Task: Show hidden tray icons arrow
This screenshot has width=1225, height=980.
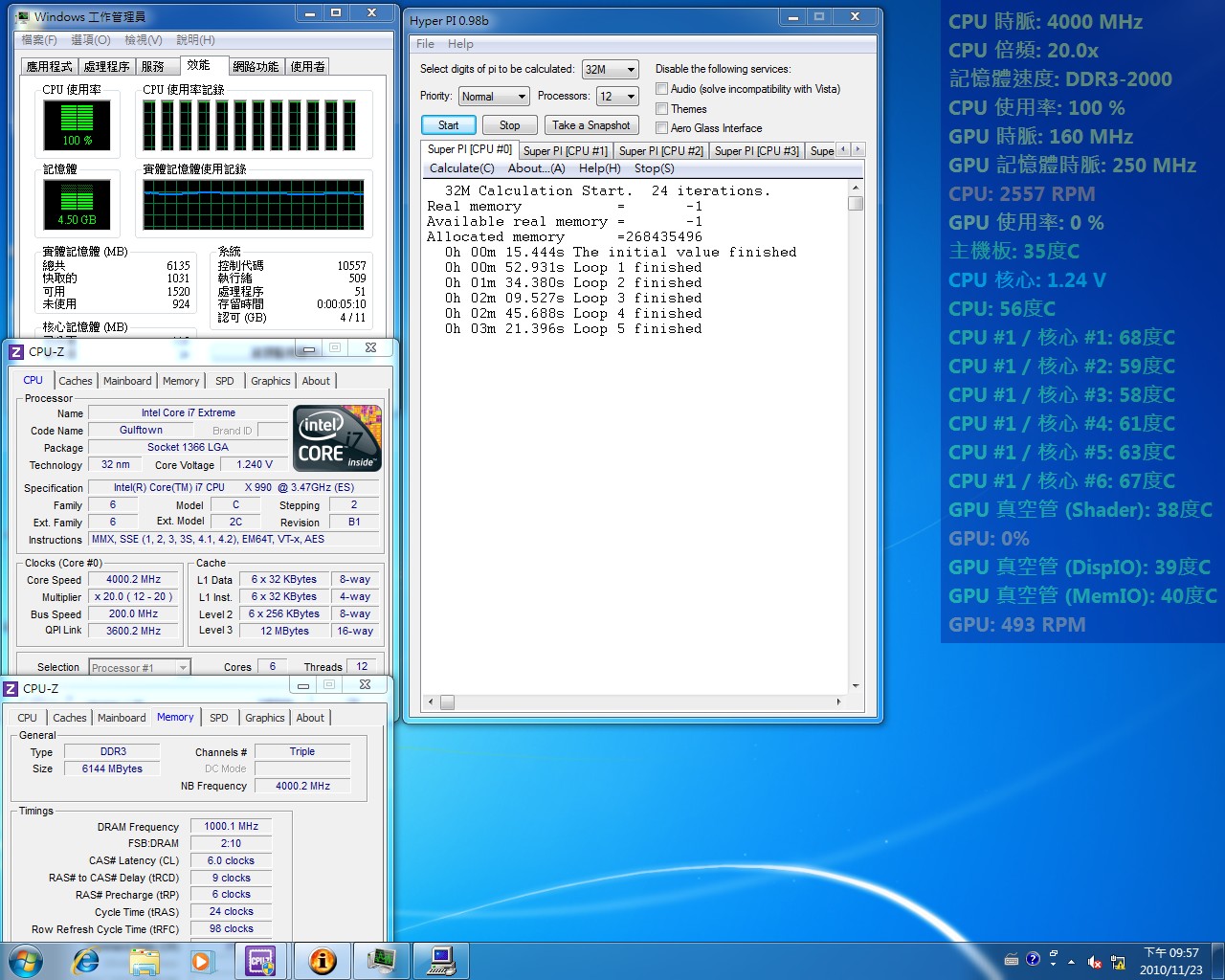Action: coord(1071,962)
